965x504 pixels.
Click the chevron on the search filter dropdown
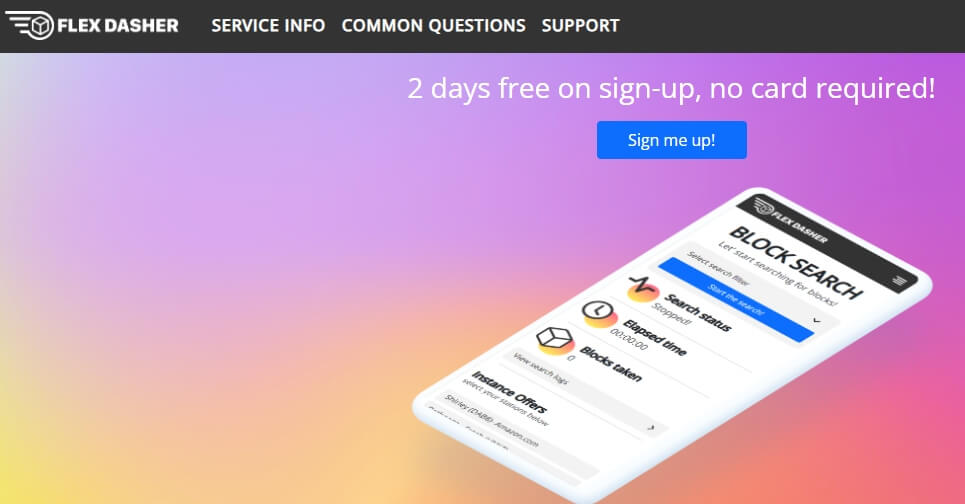[817, 321]
